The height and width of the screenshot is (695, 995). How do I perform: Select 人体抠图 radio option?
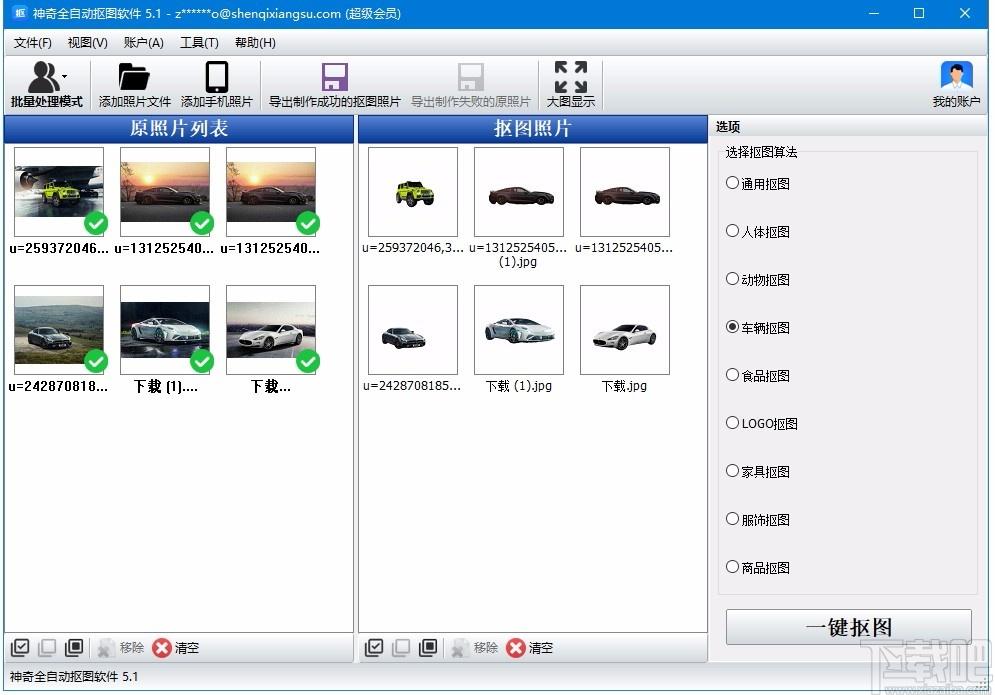732,231
